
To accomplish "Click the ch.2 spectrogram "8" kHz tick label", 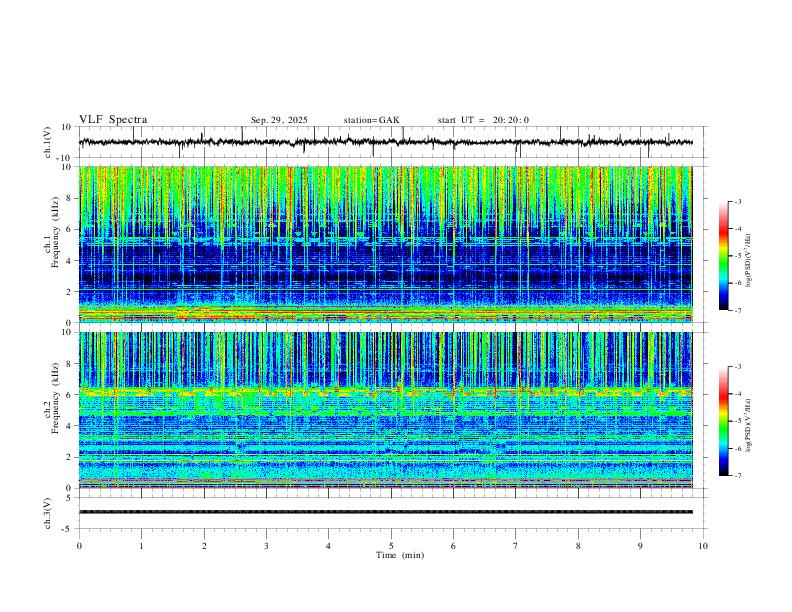I will pyautogui.click(x=70, y=364).
